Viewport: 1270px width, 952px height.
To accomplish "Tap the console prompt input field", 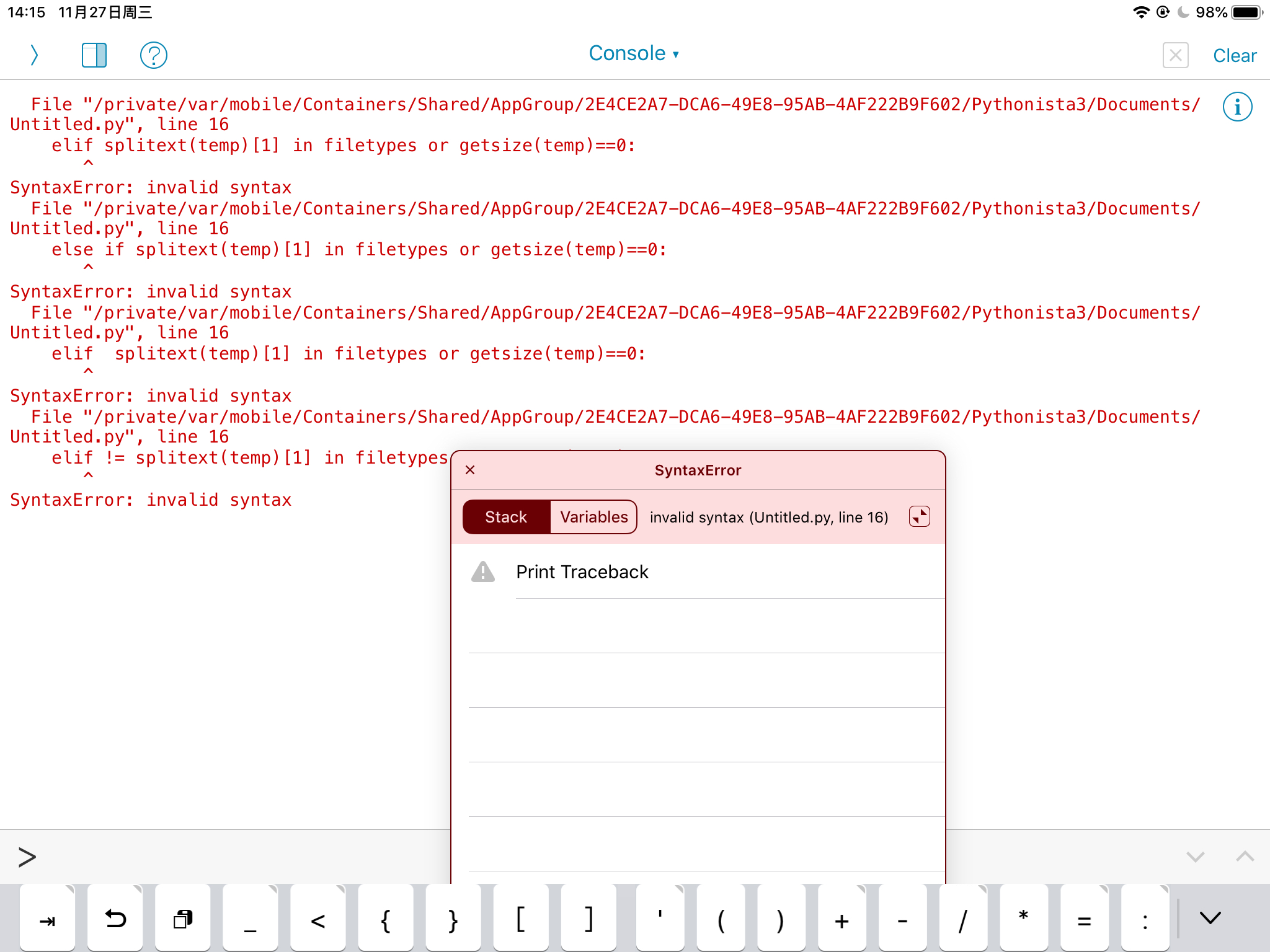I will [x=248, y=857].
